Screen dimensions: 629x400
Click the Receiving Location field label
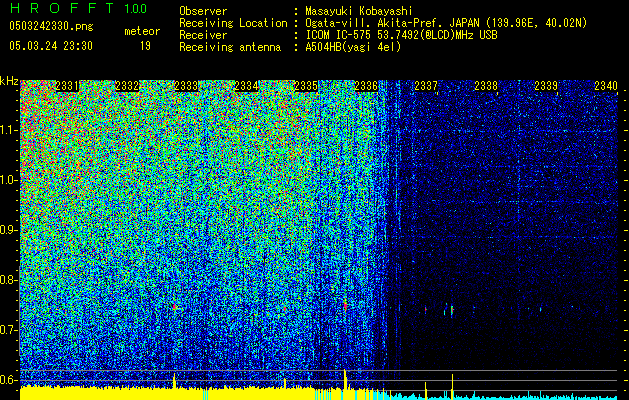pos(233,23)
